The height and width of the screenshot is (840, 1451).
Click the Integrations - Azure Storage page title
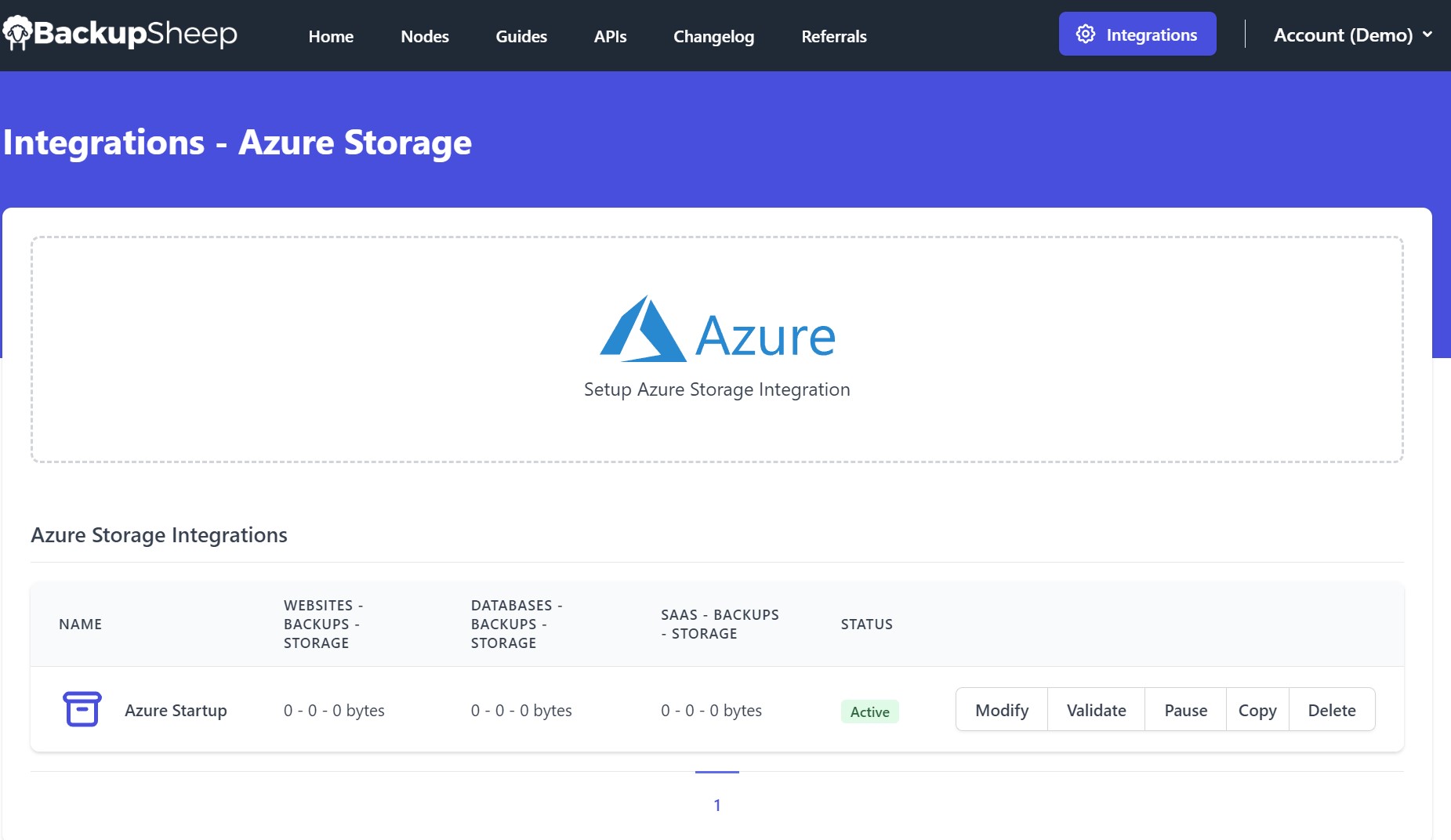(238, 143)
